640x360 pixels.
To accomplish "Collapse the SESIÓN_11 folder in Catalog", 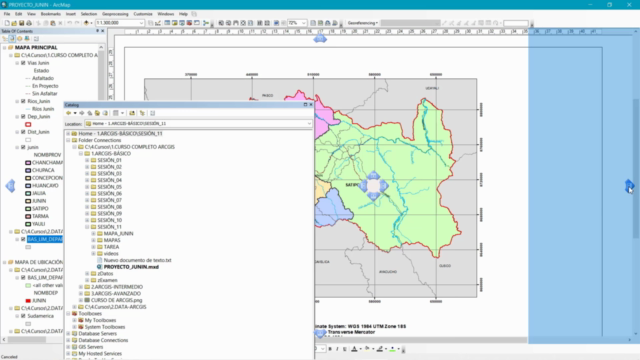I will point(87,227).
